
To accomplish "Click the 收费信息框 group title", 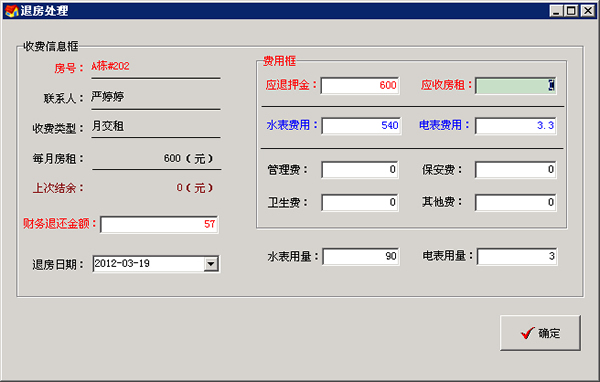I will 51,46.
